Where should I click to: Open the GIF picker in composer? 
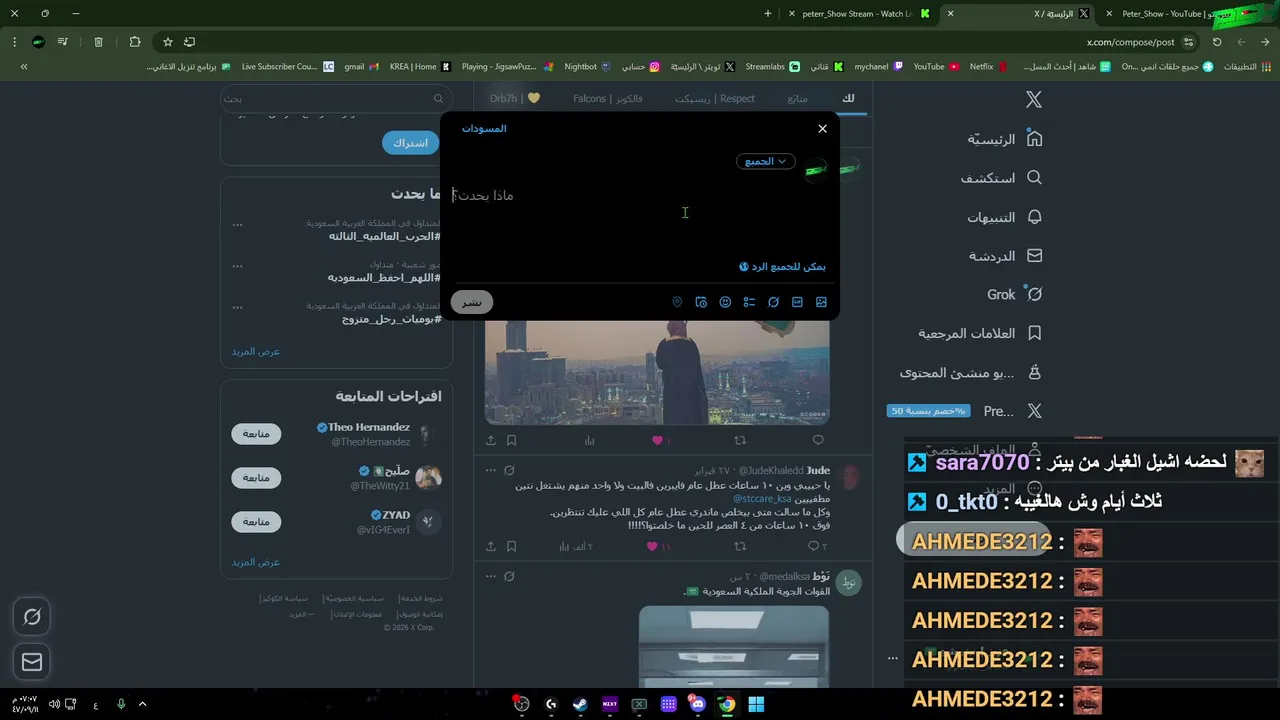tap(797, 302)
